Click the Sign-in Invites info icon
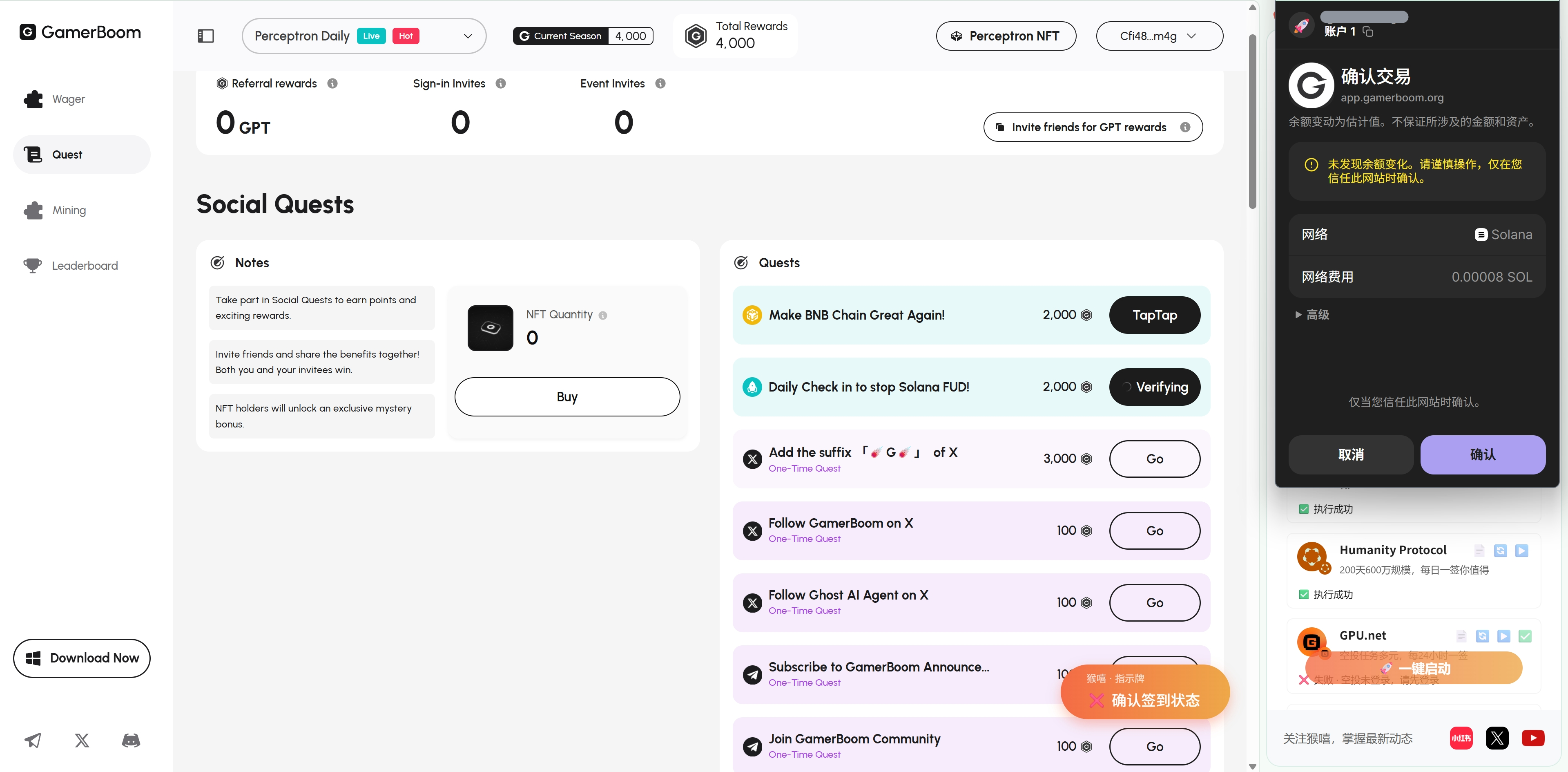 click(x=501, y=83)
